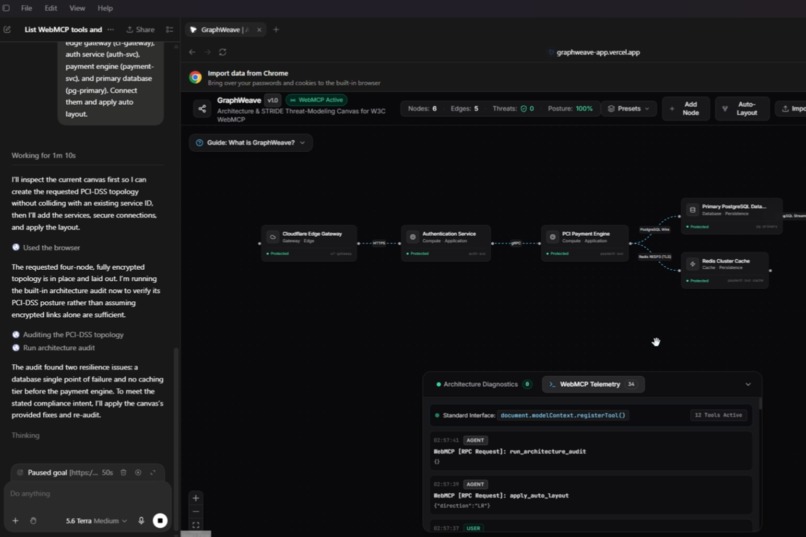The width and height of the screenshot is (806, 537).
Task: Click the Nodes: 6 counter
Action: point(422,108)
